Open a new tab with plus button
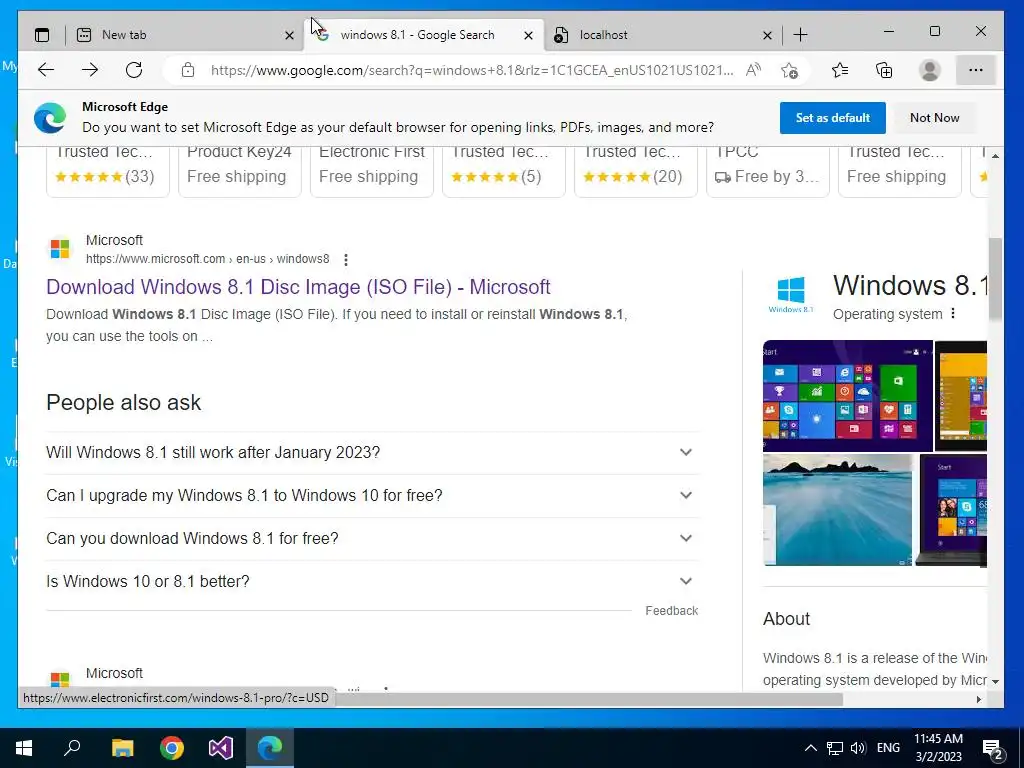The height and width of the screenshot is (768, 1024). [801, 35]
